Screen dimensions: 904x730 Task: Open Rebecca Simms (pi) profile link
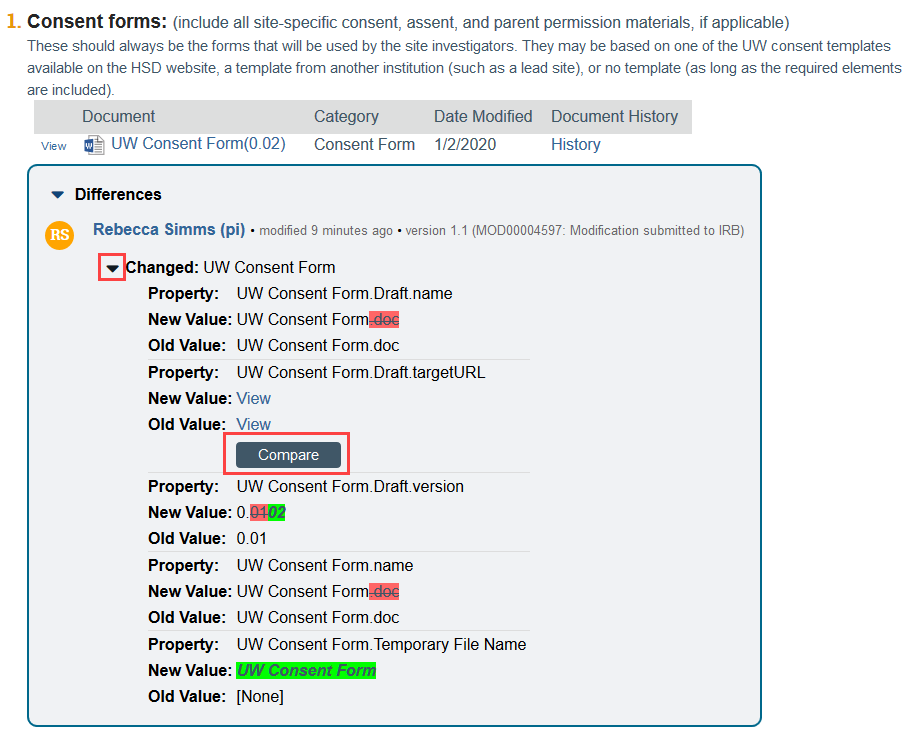tap(169, 230)
